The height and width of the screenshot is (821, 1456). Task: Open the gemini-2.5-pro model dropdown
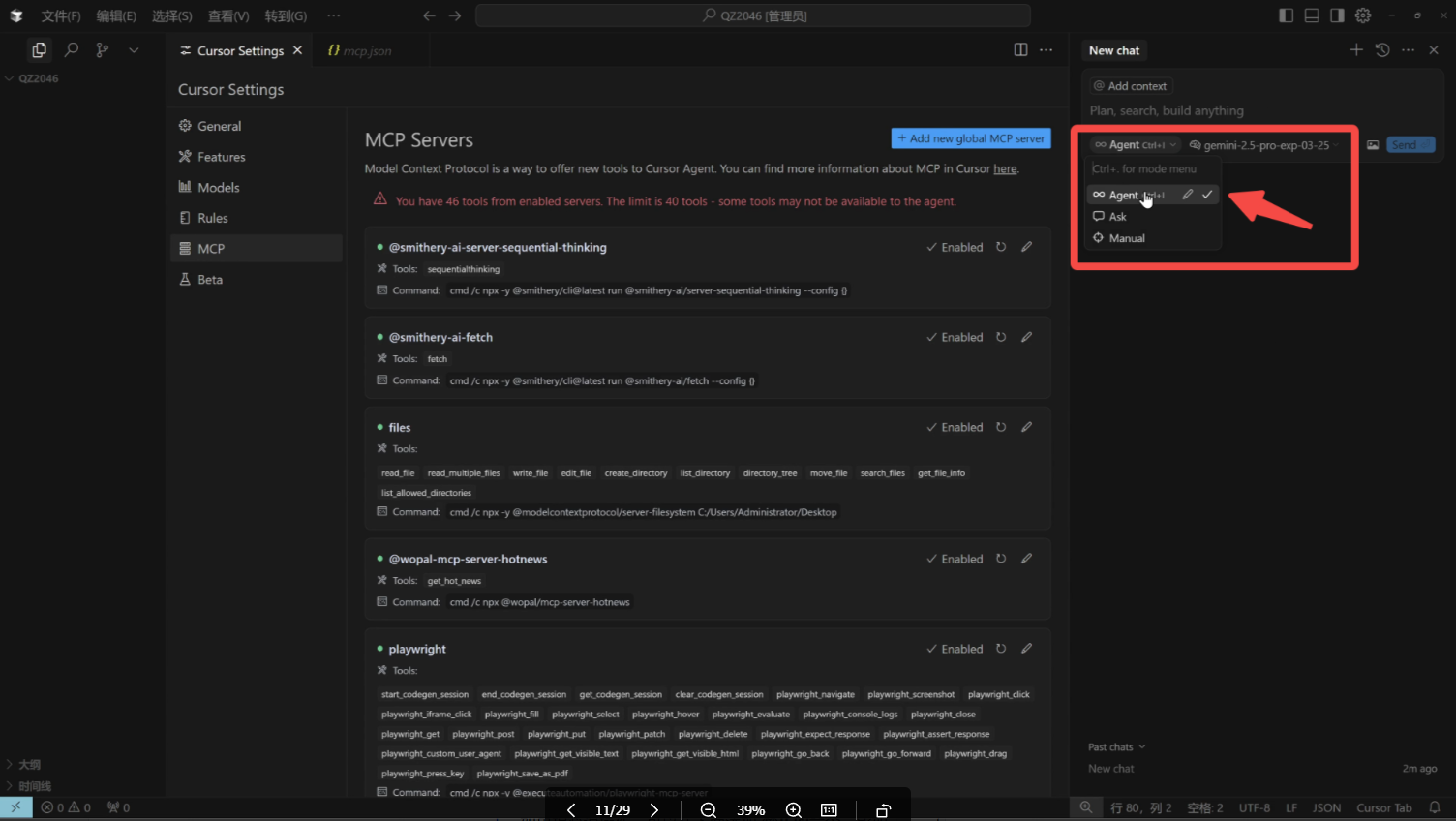tap(1264, 145)
